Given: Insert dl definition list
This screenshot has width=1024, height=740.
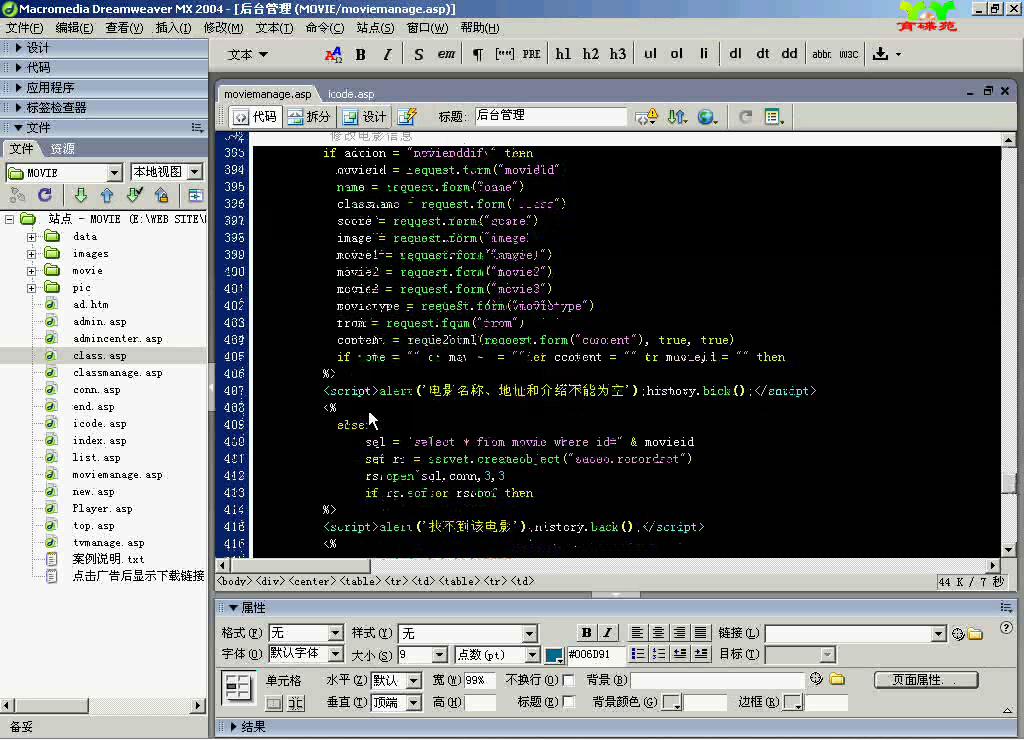Looking at the screenshot, I should (735, 54).
